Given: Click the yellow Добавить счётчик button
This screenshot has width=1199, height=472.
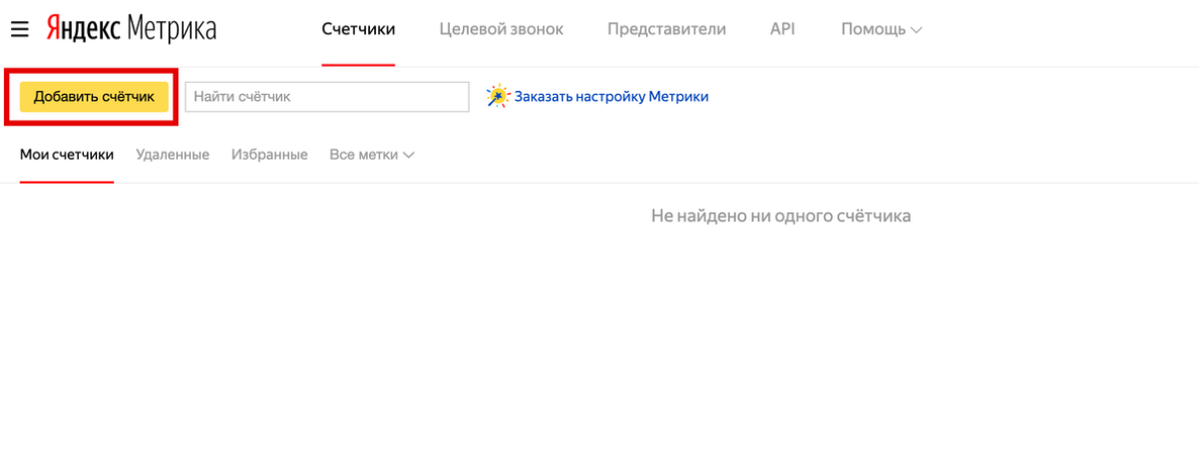Looking at the screenshot, I should (x=94, y=97).
